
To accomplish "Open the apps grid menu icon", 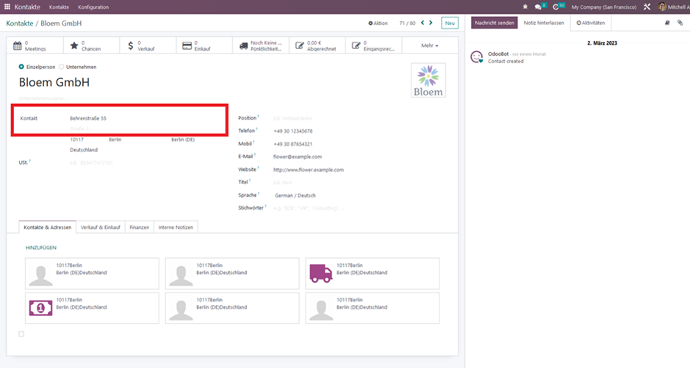I will [x=7, y=7].
